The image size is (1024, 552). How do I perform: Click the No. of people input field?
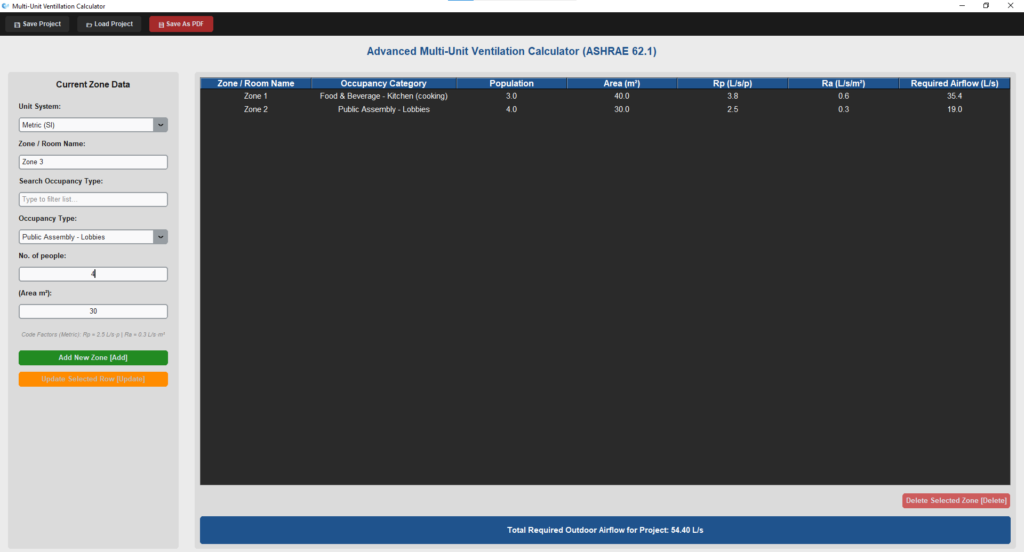pyautogui.click(x=93, y=274)
